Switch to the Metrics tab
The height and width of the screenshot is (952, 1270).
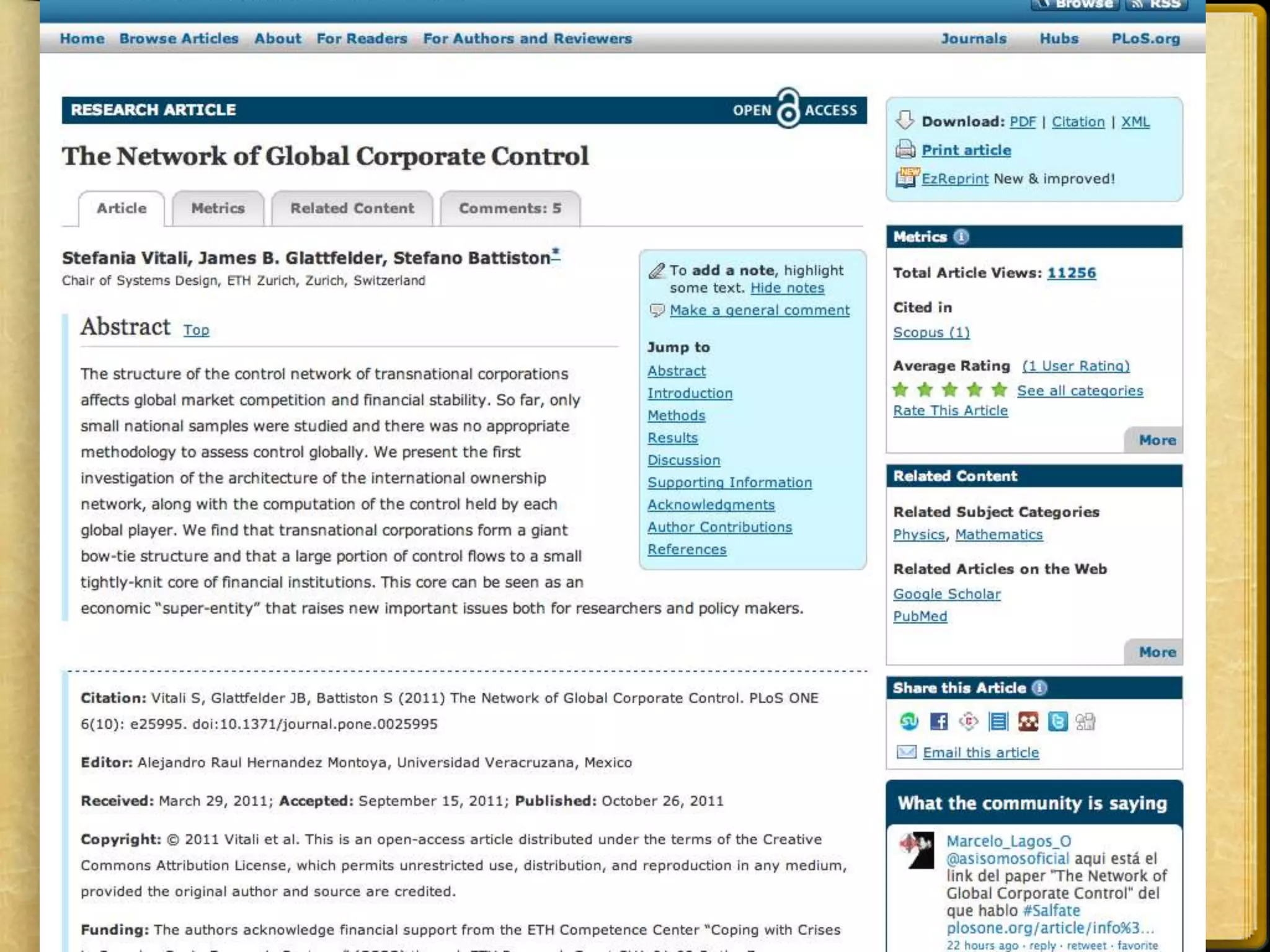[218, 208]
